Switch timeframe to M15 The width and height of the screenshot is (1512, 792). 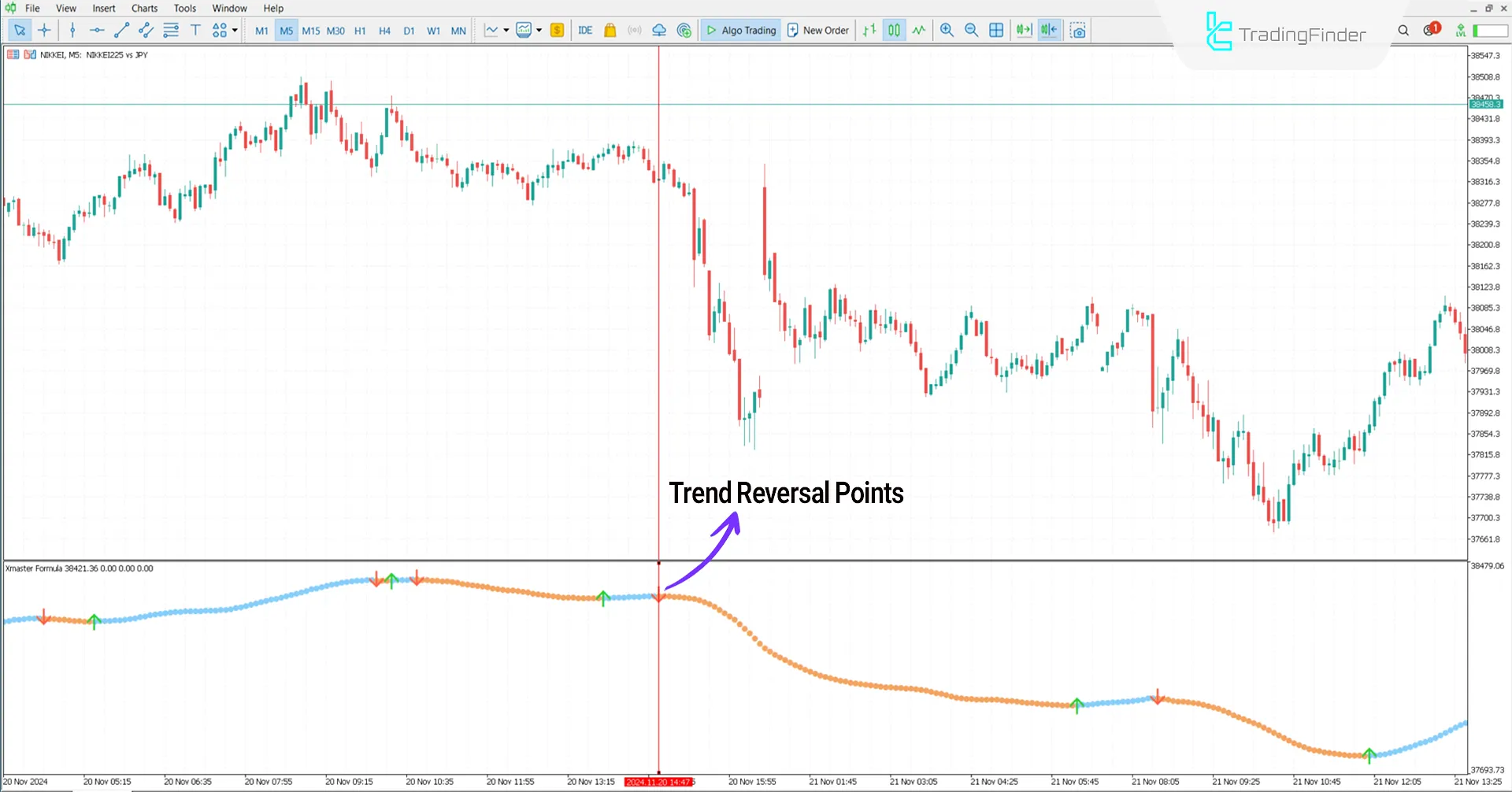click(x=310, y=30)
